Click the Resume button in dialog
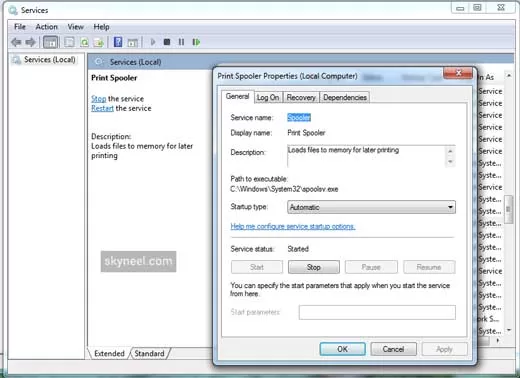 (x=429, y=267)
